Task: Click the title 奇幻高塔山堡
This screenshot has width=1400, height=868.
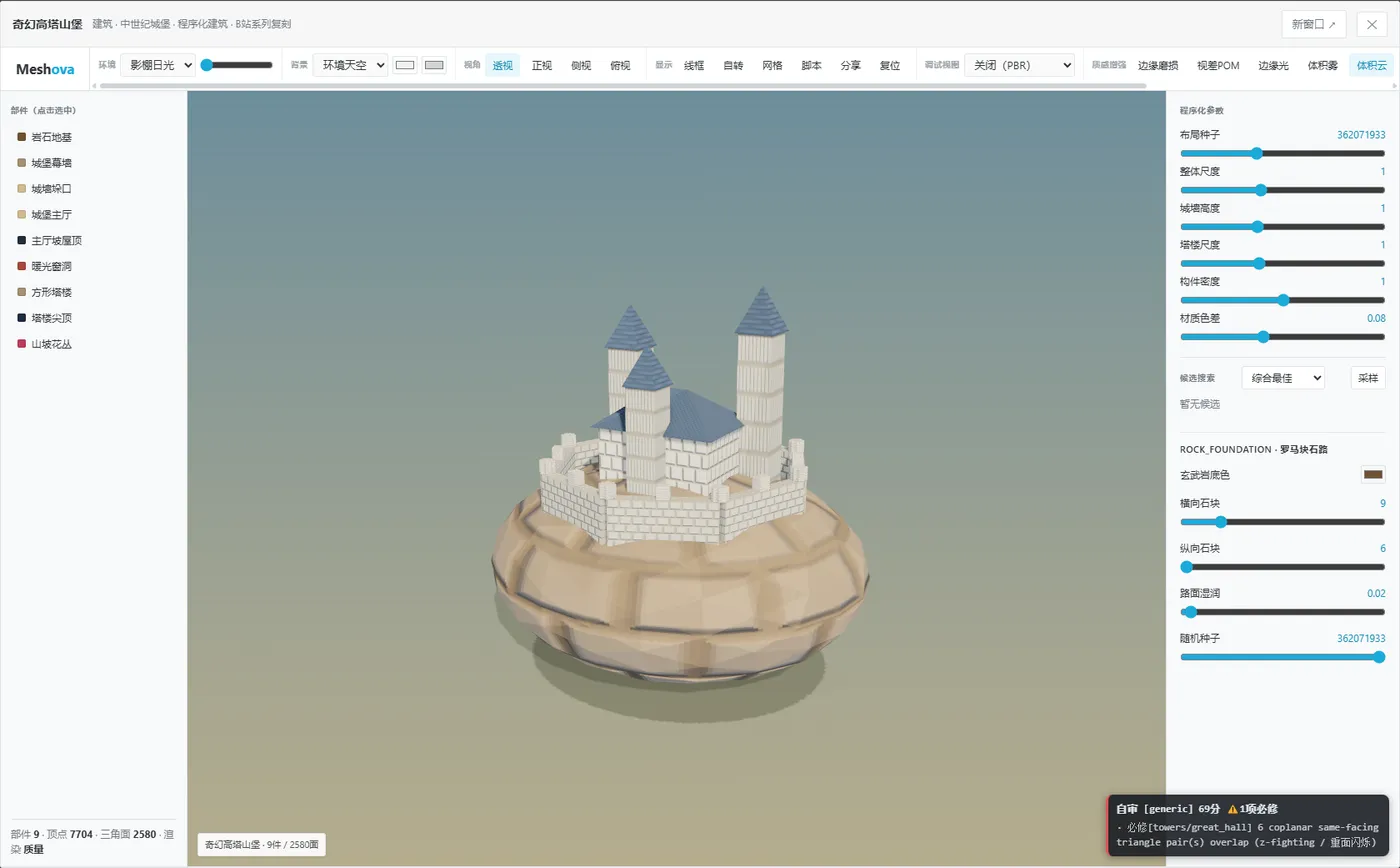Action: pyautogui.click(x=47, y=23)
